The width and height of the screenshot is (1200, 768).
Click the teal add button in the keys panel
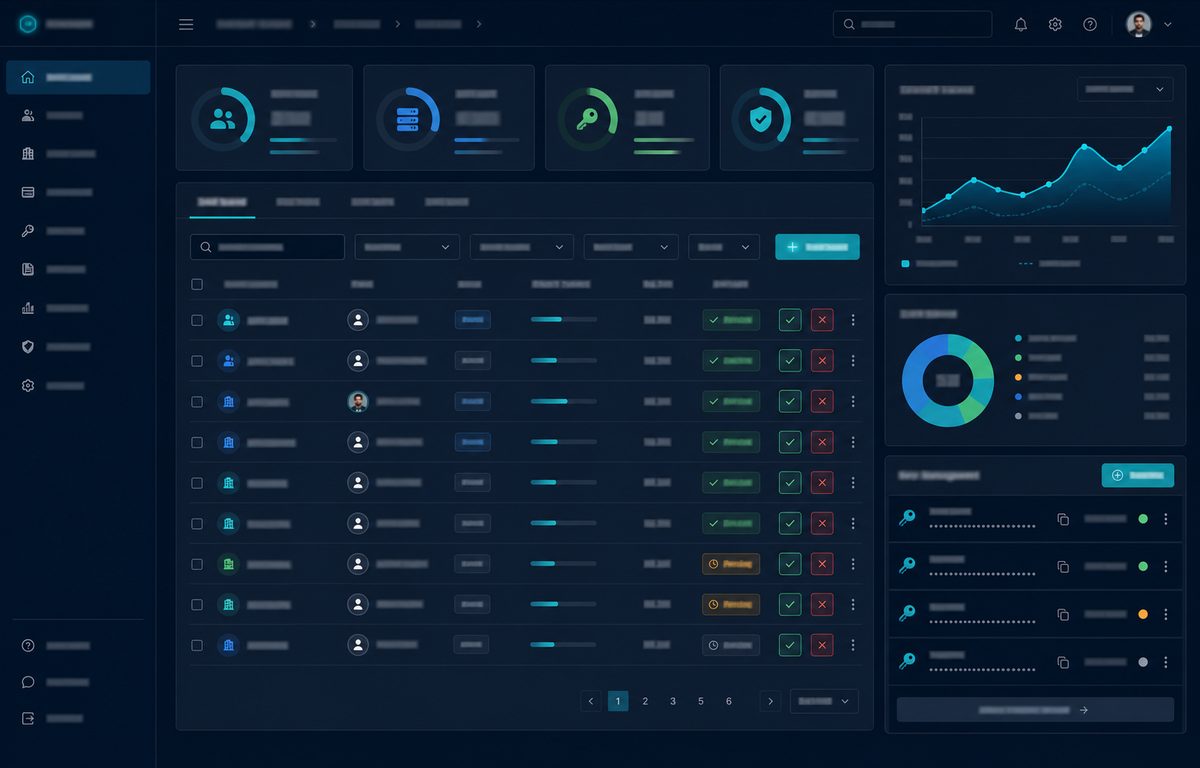(1138, 475)
